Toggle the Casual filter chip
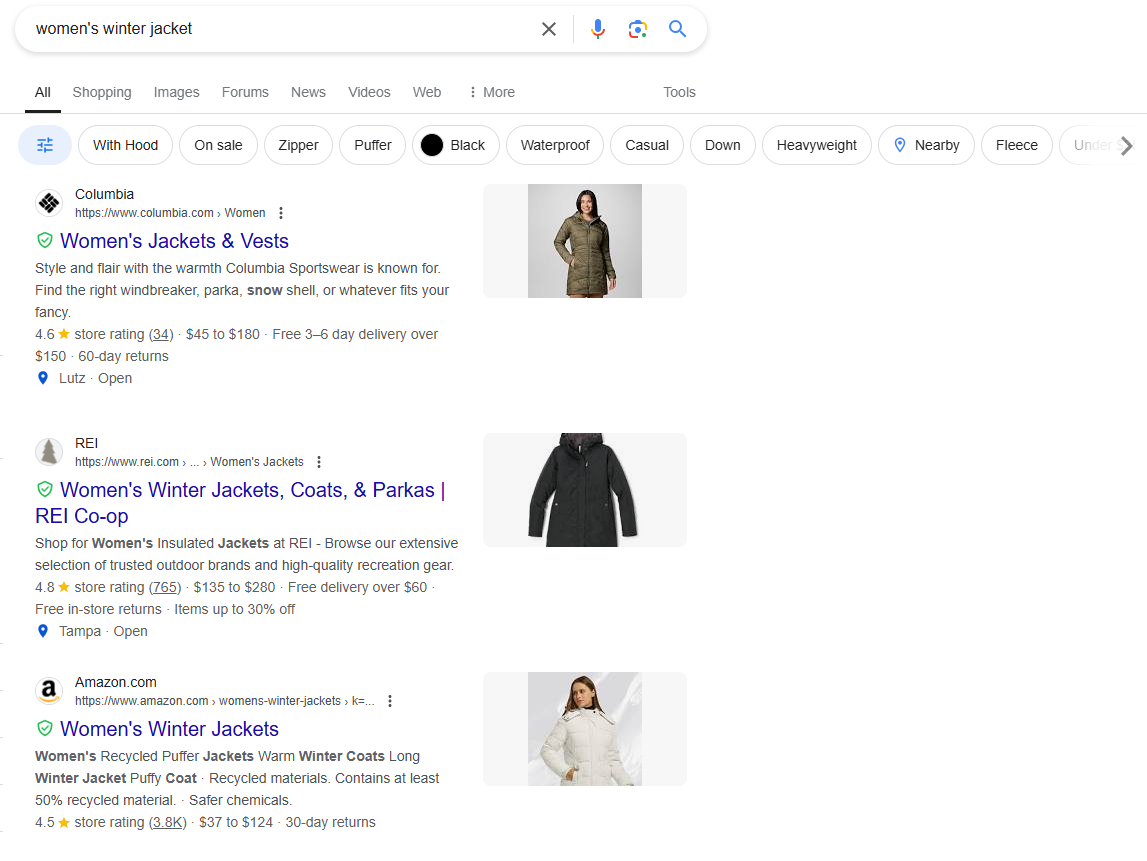Viewport: 1147px width, 861px height. click(647, 145)
